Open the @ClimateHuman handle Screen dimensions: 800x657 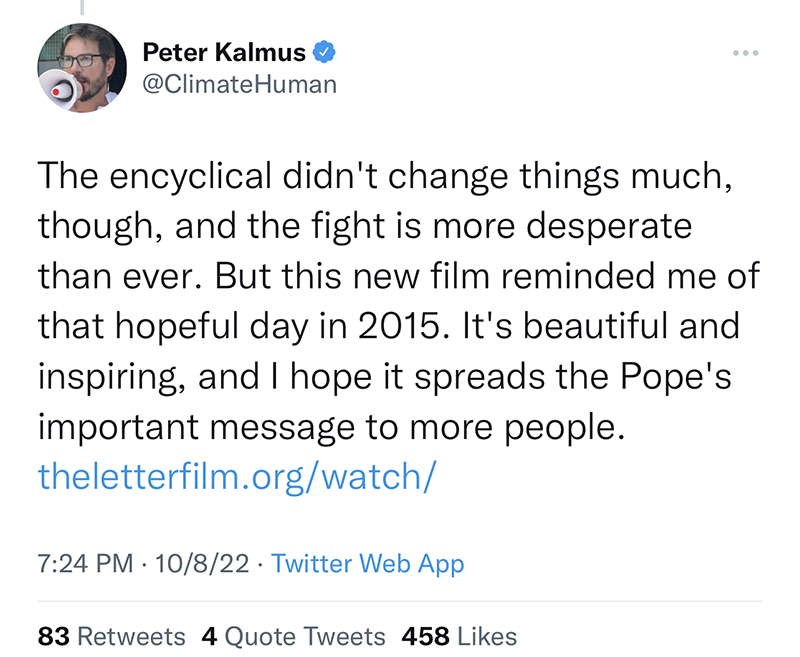tap(241, 84)
